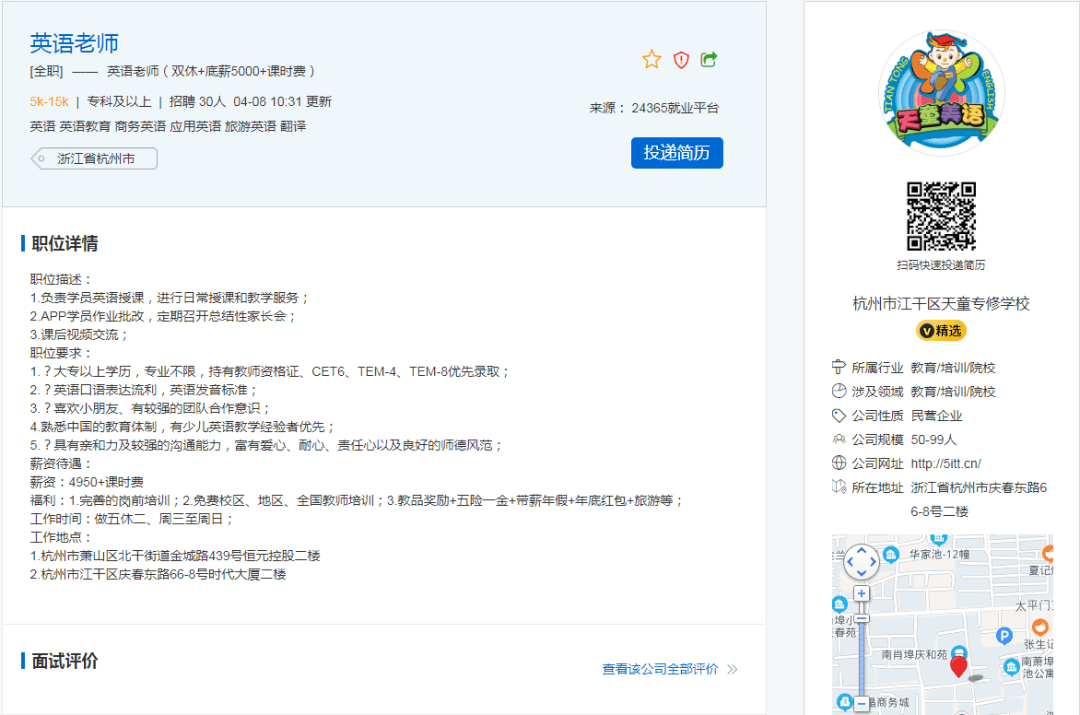Submit resume with 投递简历 button

click(x=677, y=152)
